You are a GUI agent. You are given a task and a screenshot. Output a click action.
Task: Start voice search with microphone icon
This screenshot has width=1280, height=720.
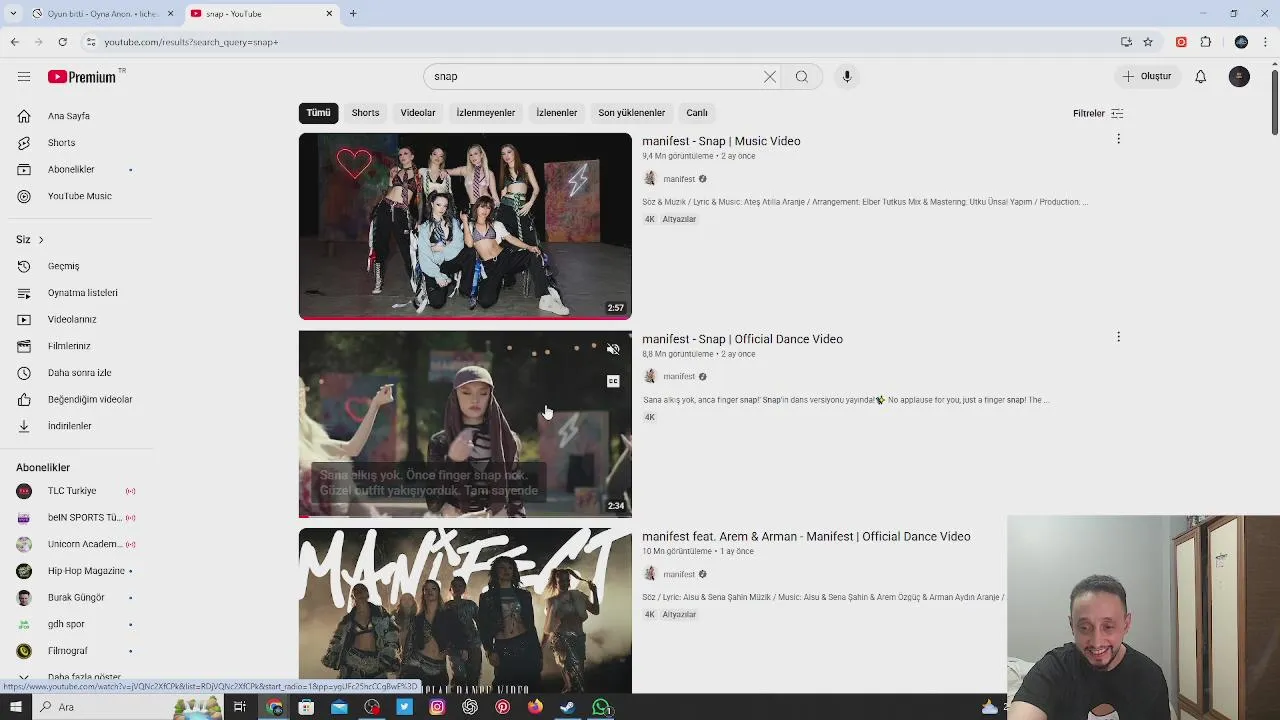847,77
